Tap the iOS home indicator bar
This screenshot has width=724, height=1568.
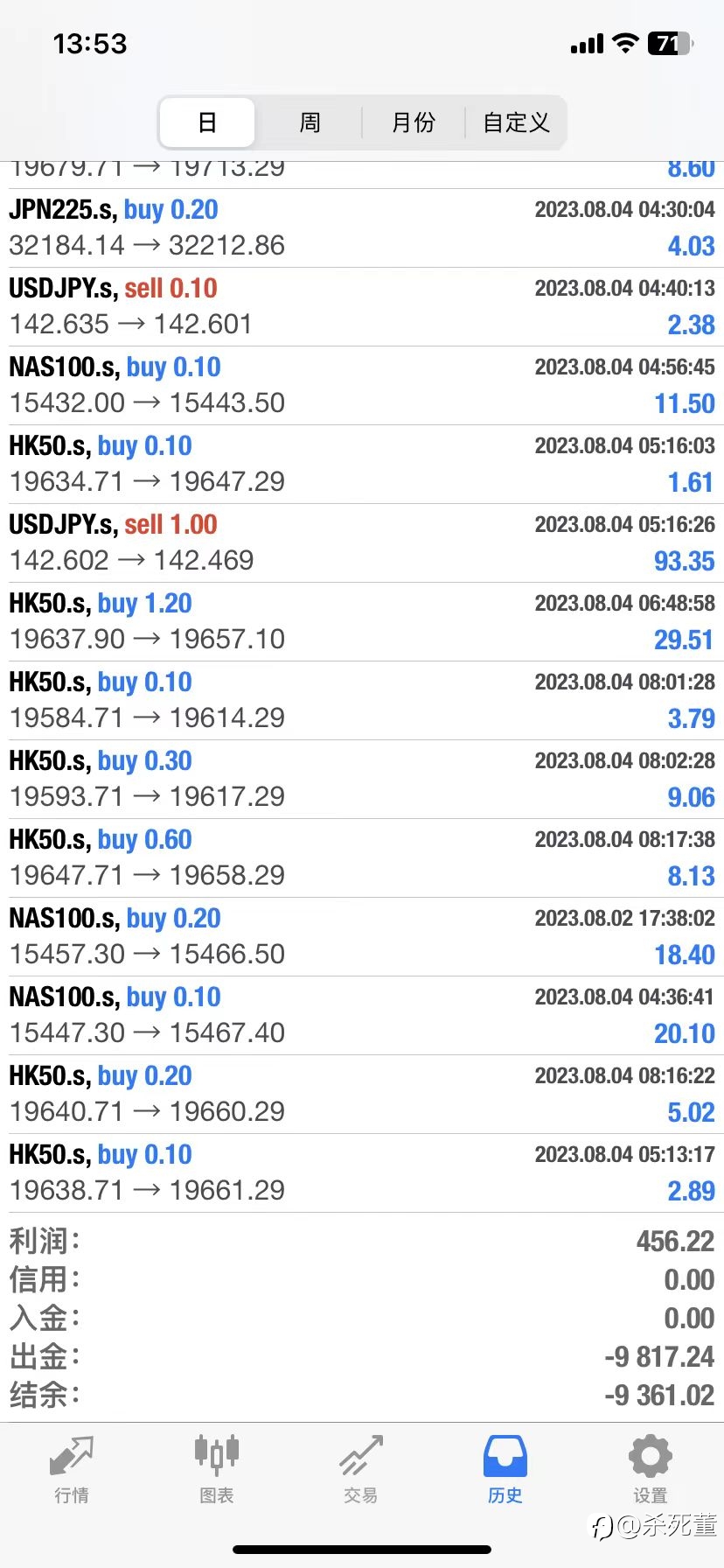coord(362,1550)
